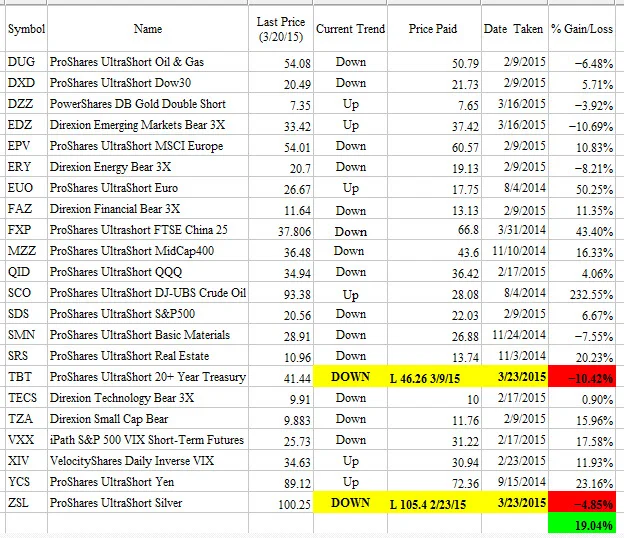Click PowerShares DB Gold Double Short
The height and width of the screenshot is (538, 624).
[148, 104]
